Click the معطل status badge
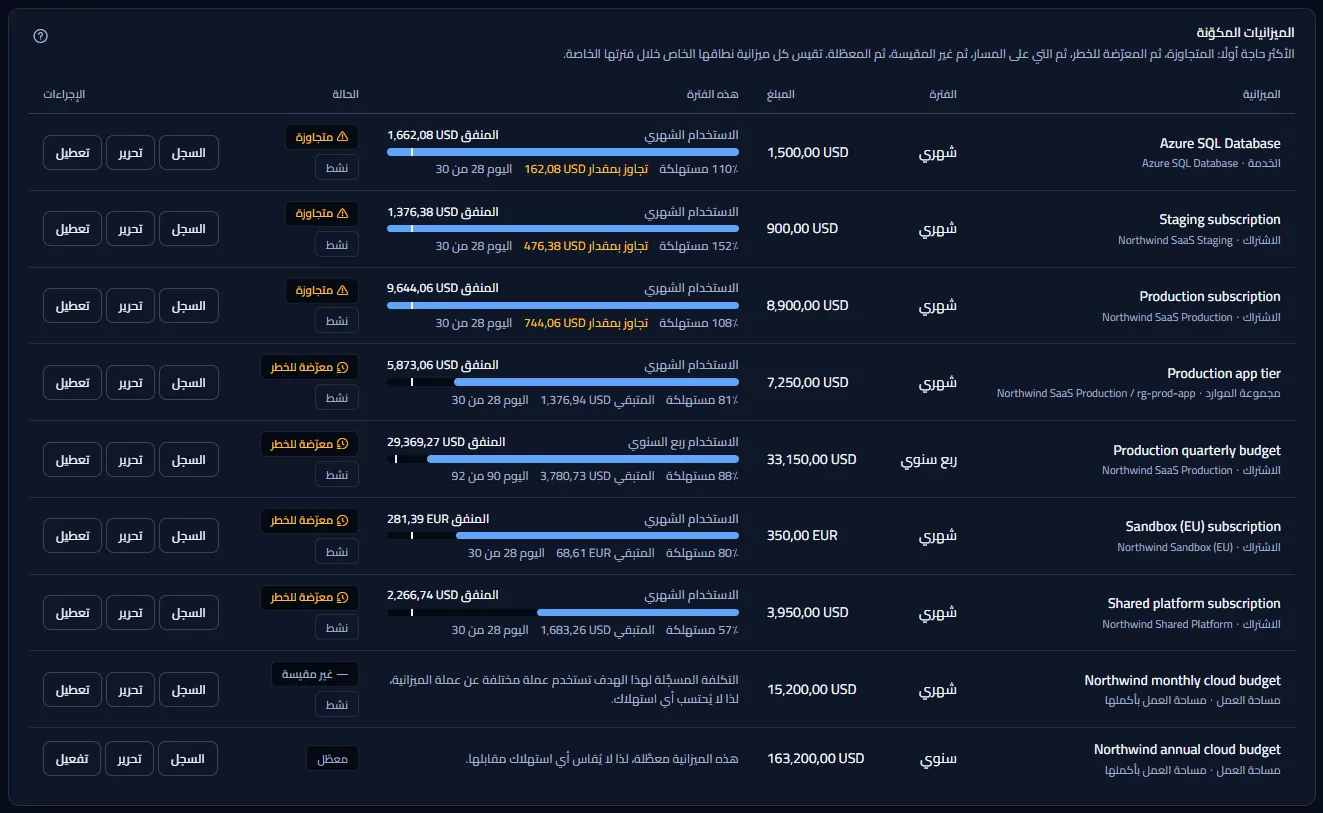1323x813 pixels. click(332, 758)
